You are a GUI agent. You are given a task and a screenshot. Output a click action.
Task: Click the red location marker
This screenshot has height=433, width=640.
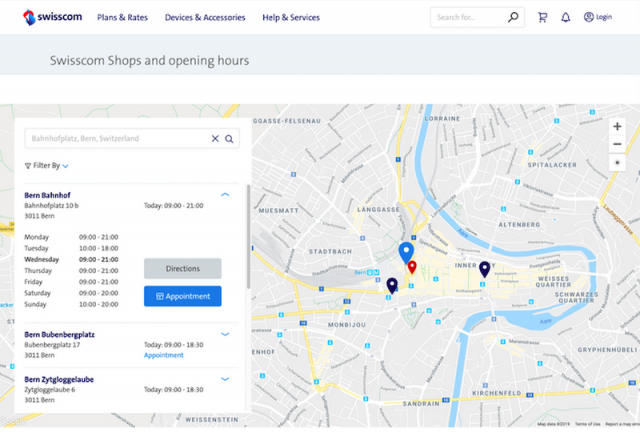[x=413, y=267]
